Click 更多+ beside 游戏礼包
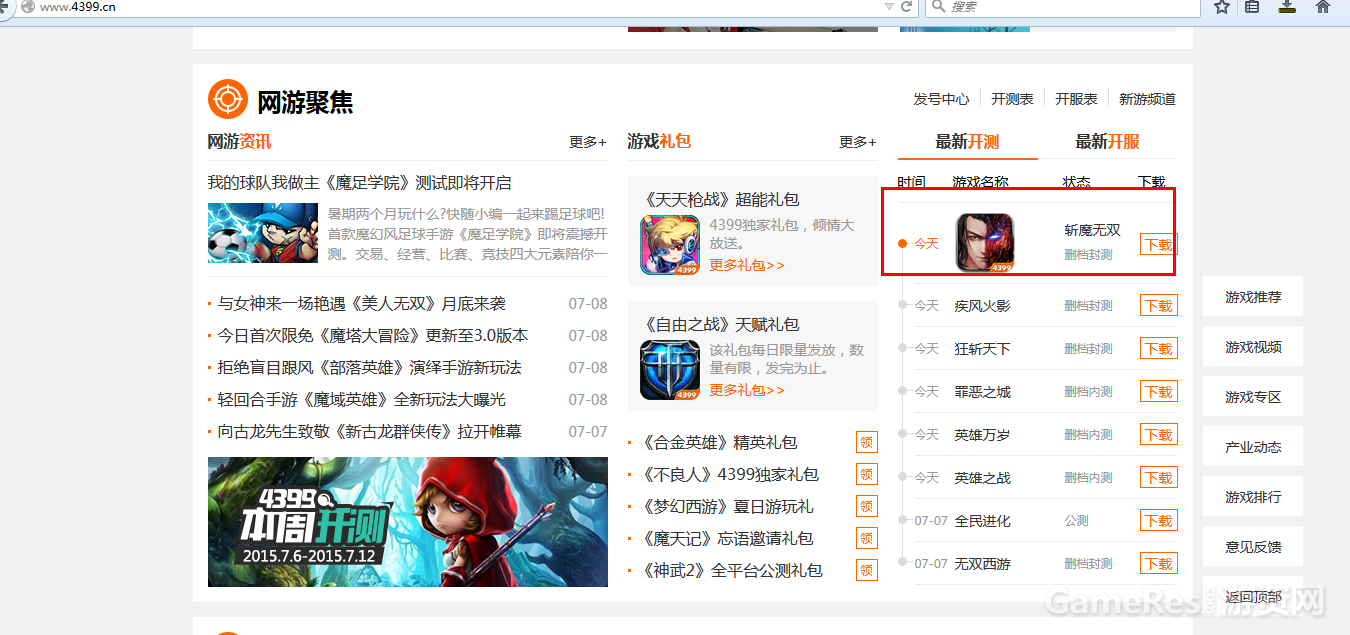 [858, 142]
